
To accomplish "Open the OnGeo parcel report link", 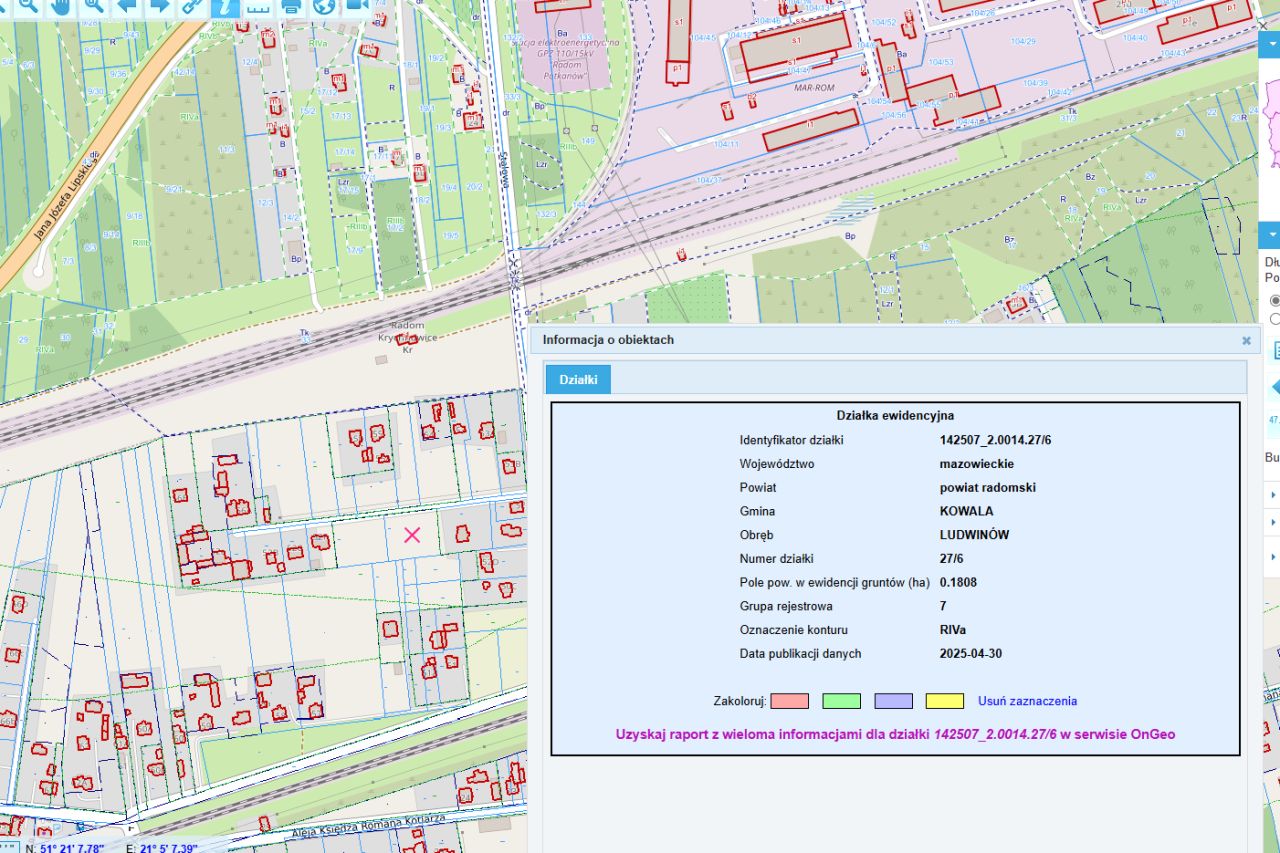I will tap(895, 734).
